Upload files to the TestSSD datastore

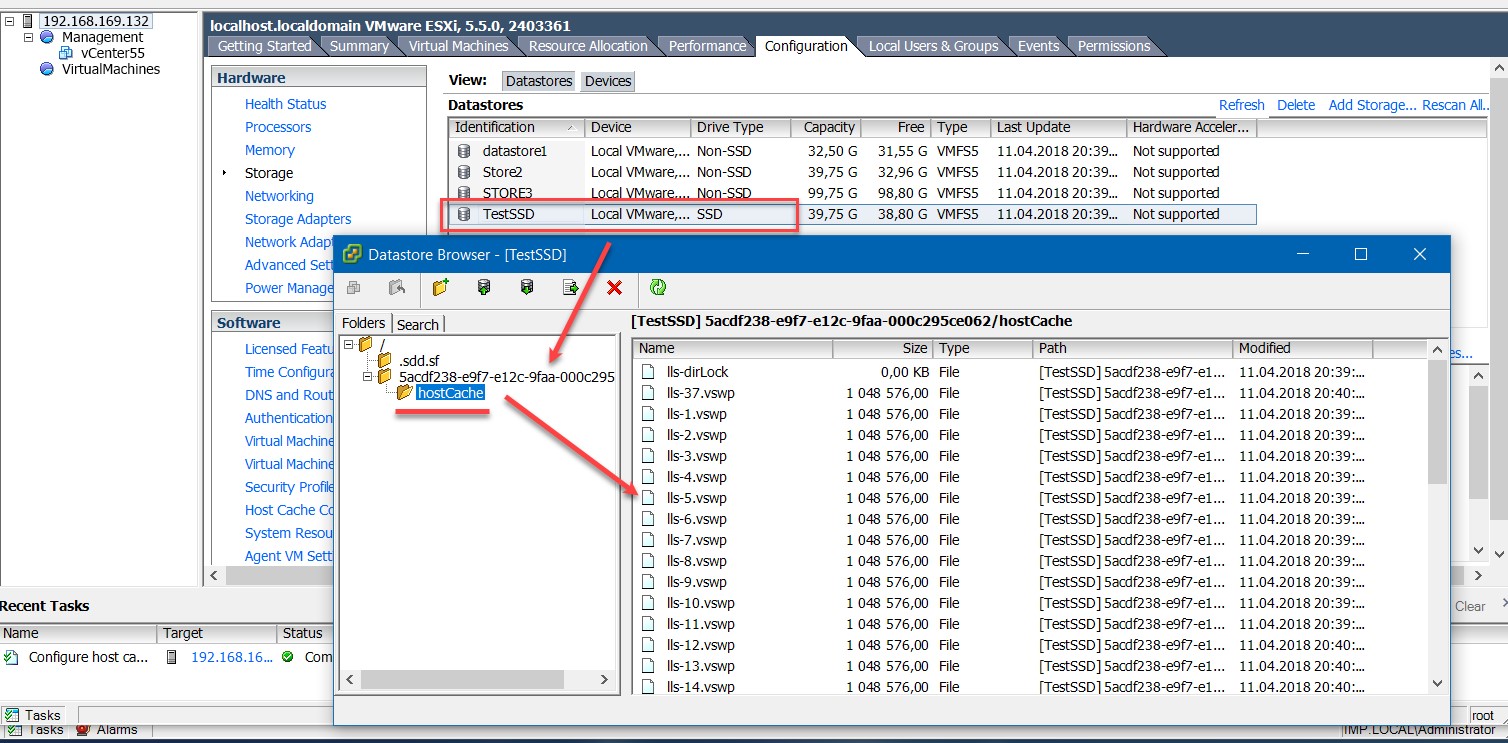point(483,287)
